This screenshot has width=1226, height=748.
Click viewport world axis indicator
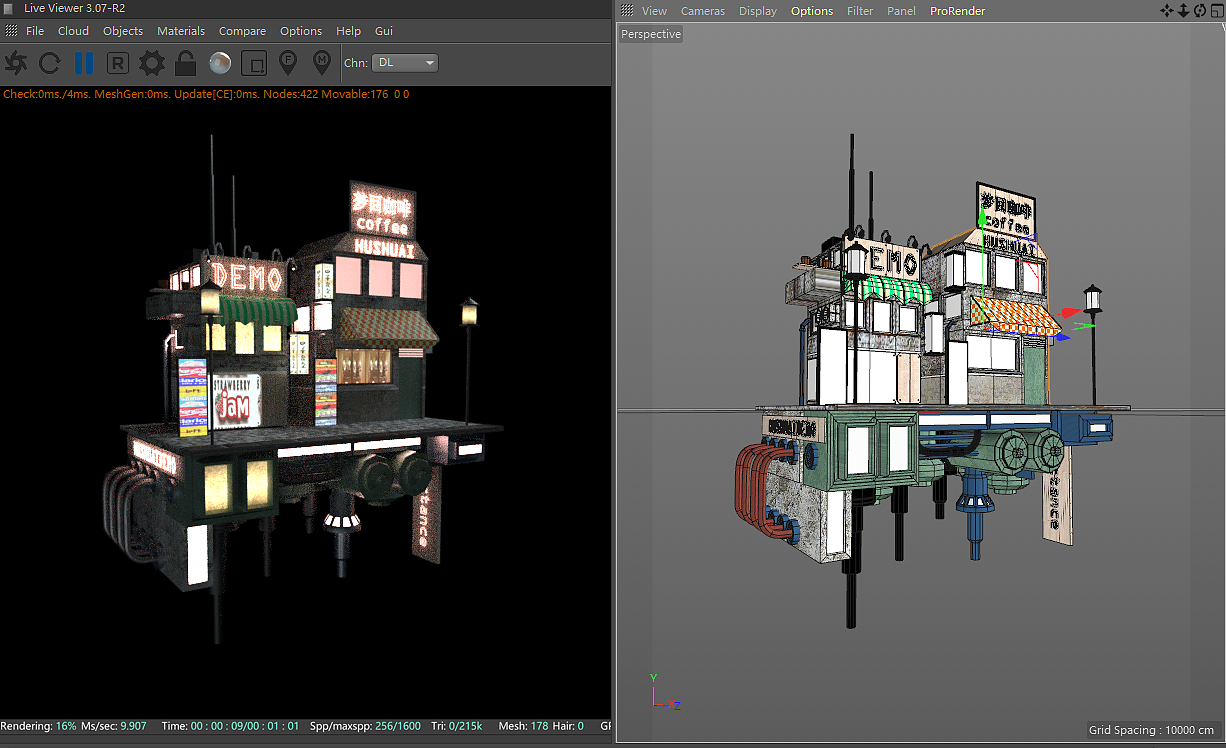pyautogui.click(x=664, y=692)
